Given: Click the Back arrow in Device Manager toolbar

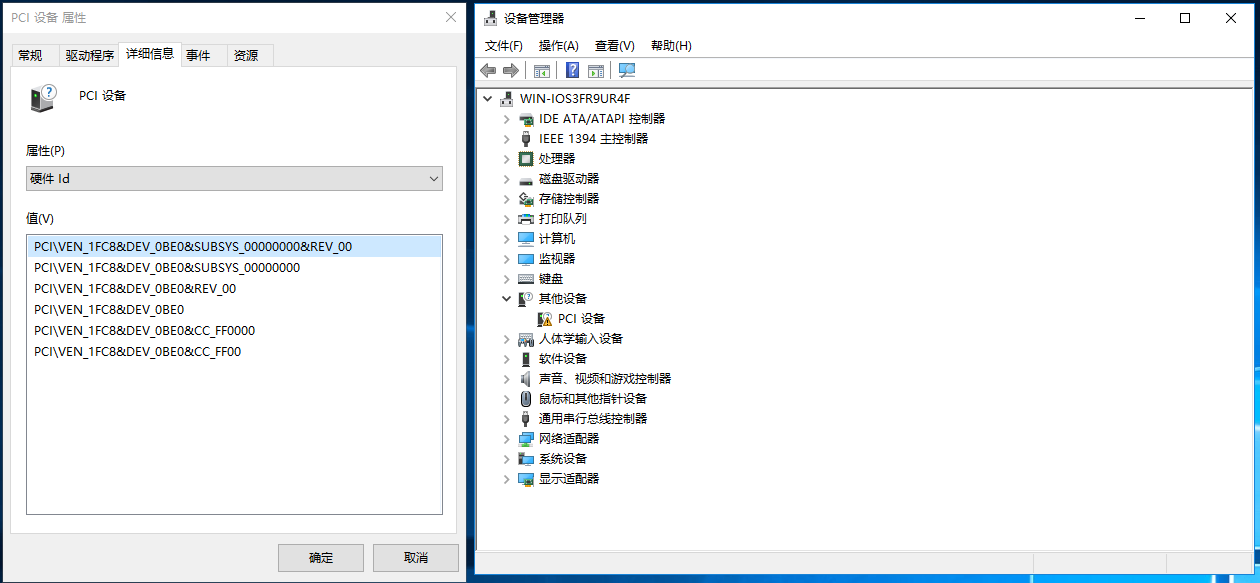Looking at the screenshot, I should click(x=488, y=70).
